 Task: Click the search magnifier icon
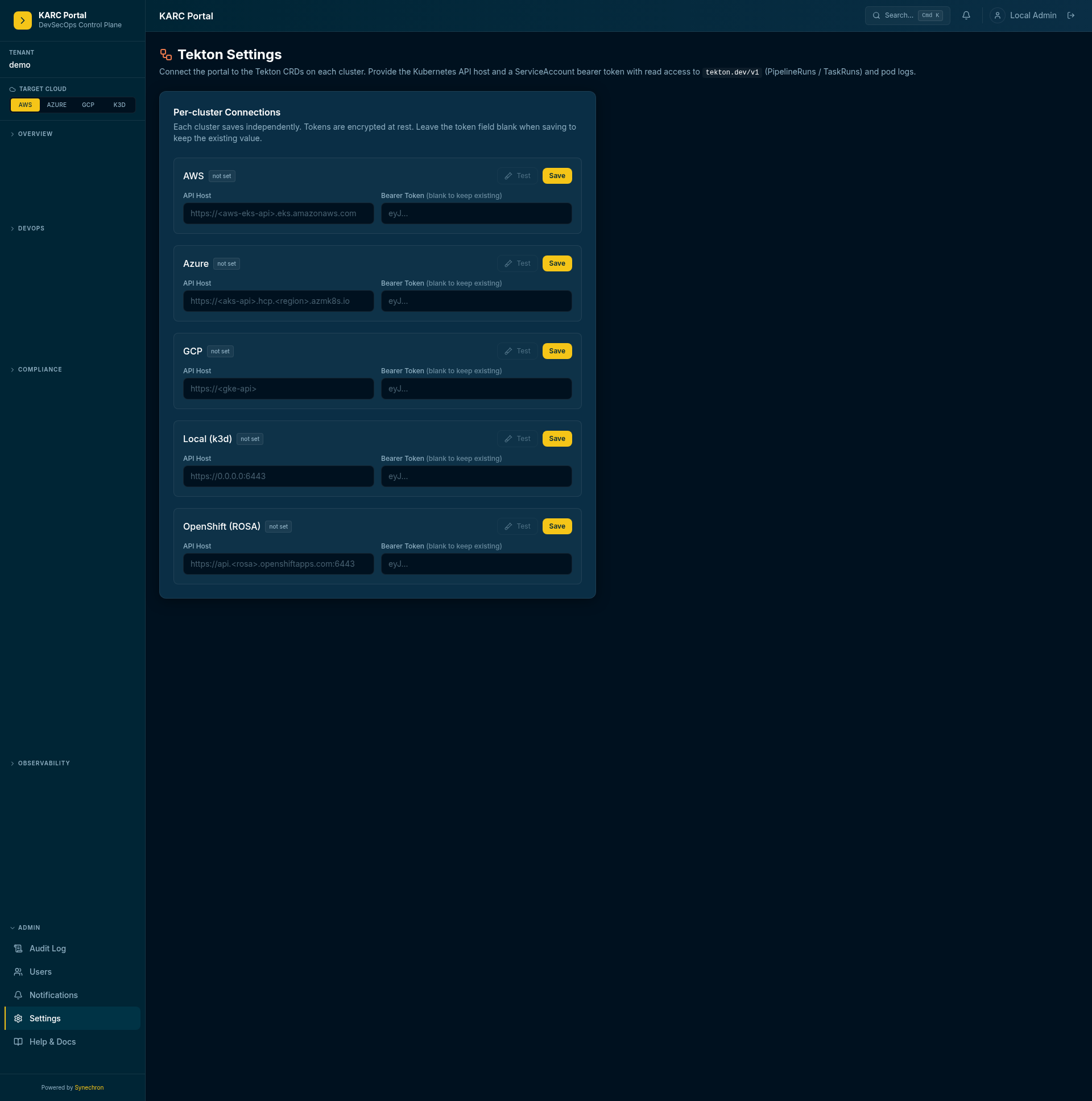[x=876, y=16]
